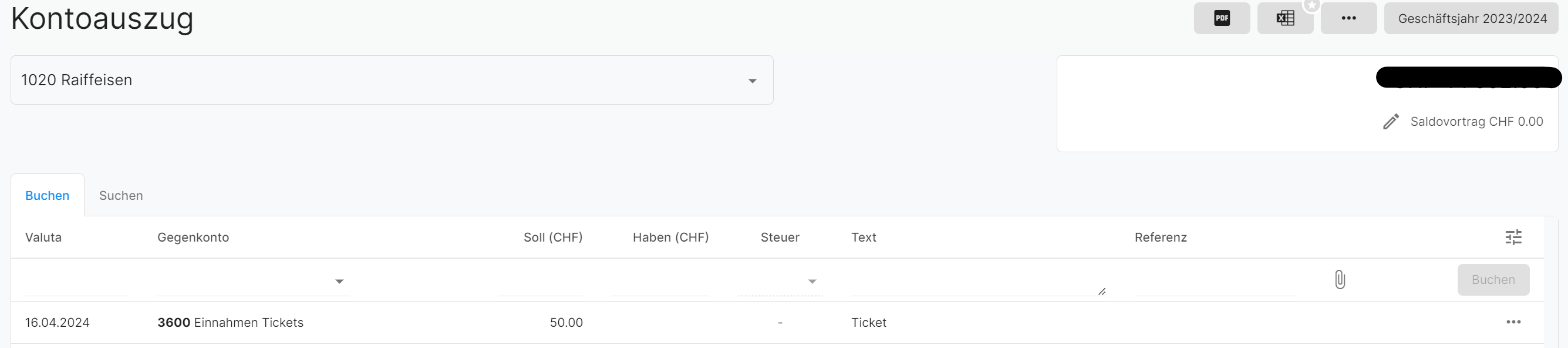This screenshot has width=1568, height=348.
Task: Open the column settings sliders icon
Action: (x=1513, y=237)
